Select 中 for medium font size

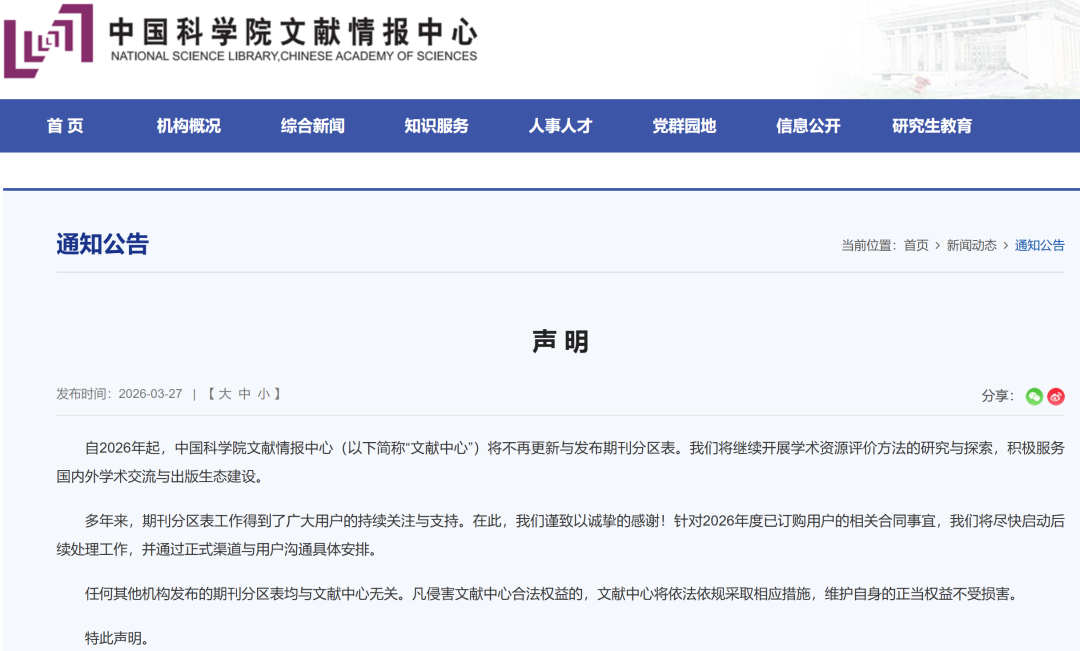[247, 394]
